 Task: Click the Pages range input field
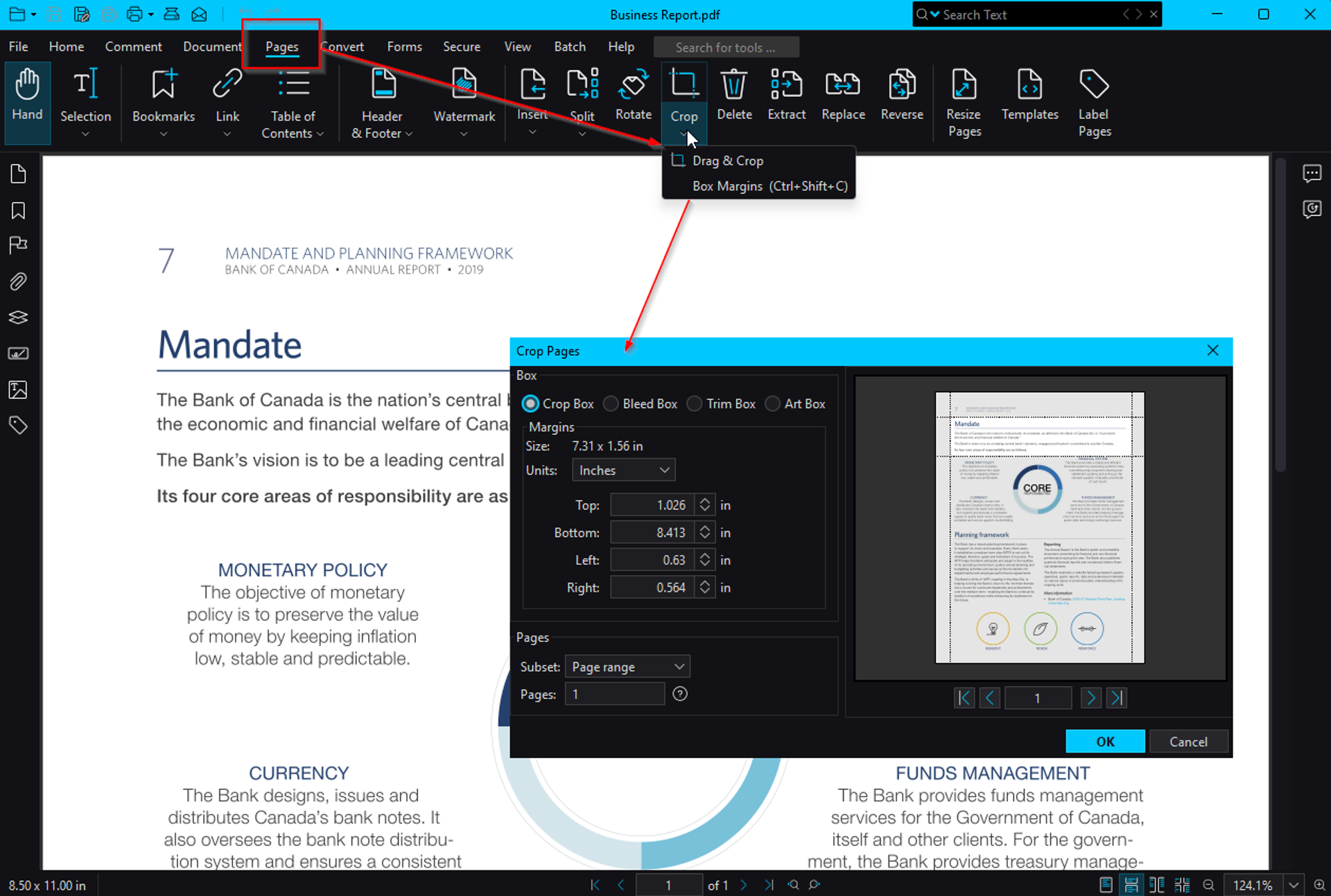(615, 694)
